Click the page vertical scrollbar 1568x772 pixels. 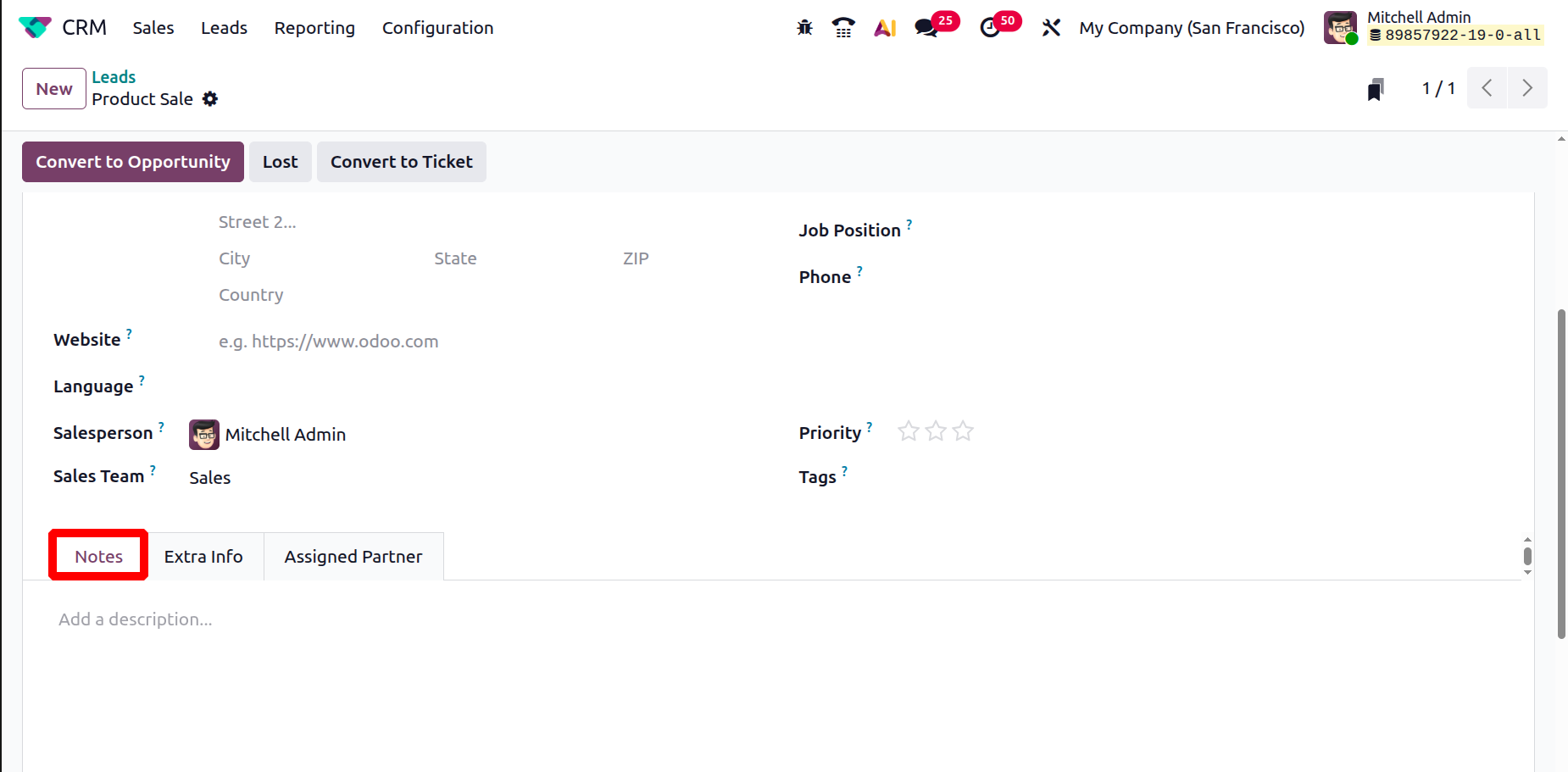click(x=1561, y=475)
